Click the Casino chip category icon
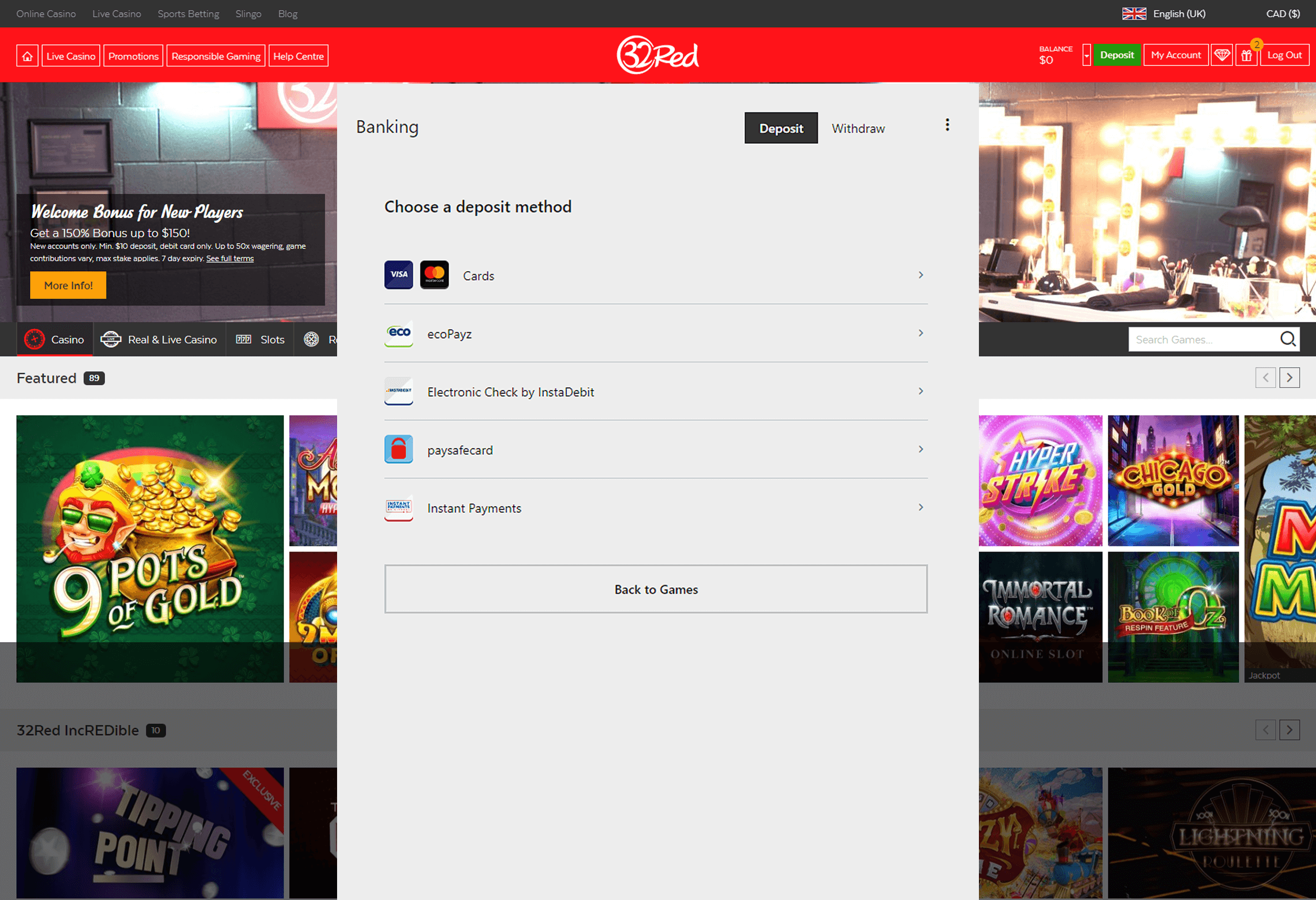Screen dimensions: 1316x900 35,339
